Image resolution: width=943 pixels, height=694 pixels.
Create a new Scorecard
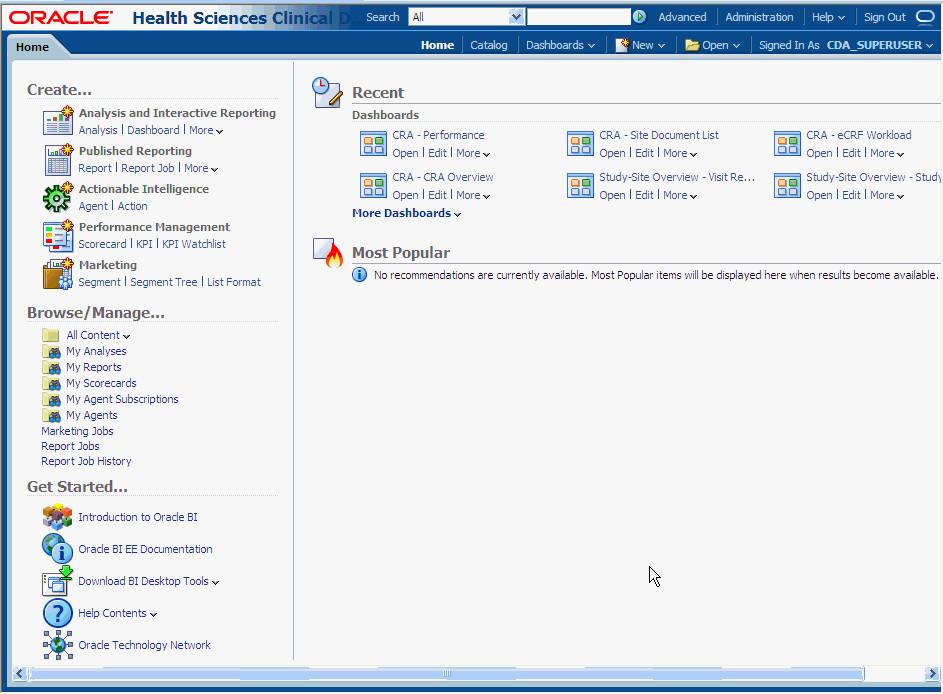(x=102, y=244)
